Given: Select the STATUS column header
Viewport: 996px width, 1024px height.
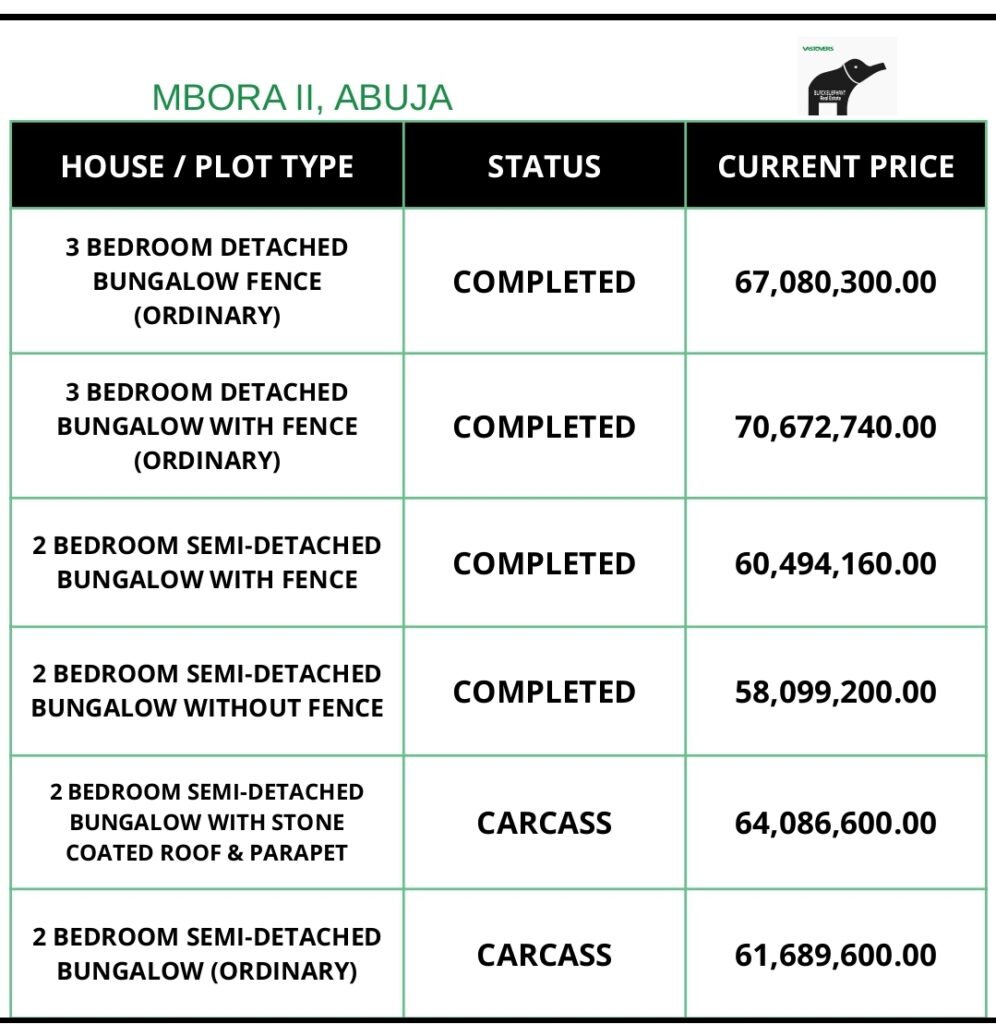Looking at the screenshot, I should click(544, 166).
